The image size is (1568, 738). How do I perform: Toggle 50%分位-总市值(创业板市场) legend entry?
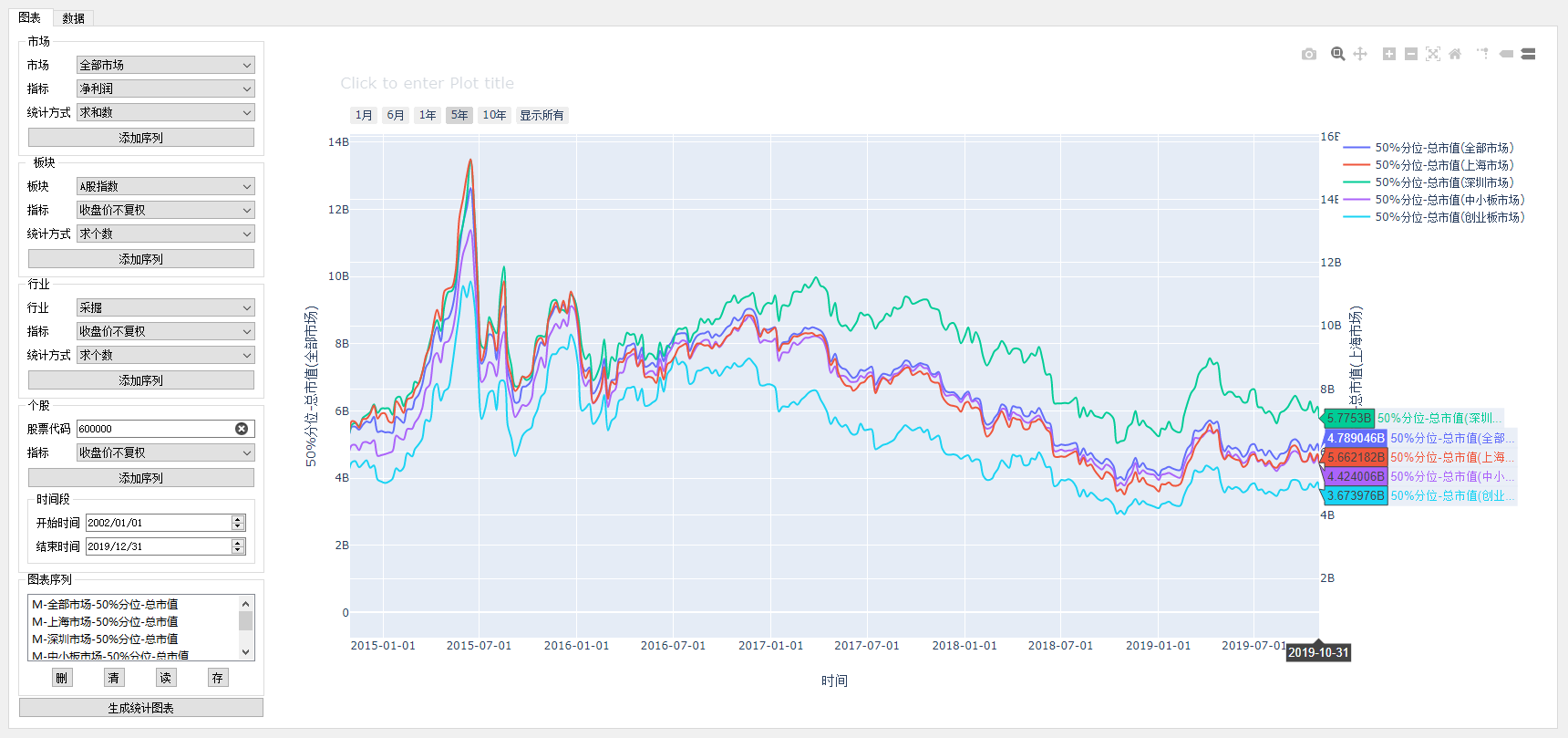pyautogui.click(x=1449, y=217)
